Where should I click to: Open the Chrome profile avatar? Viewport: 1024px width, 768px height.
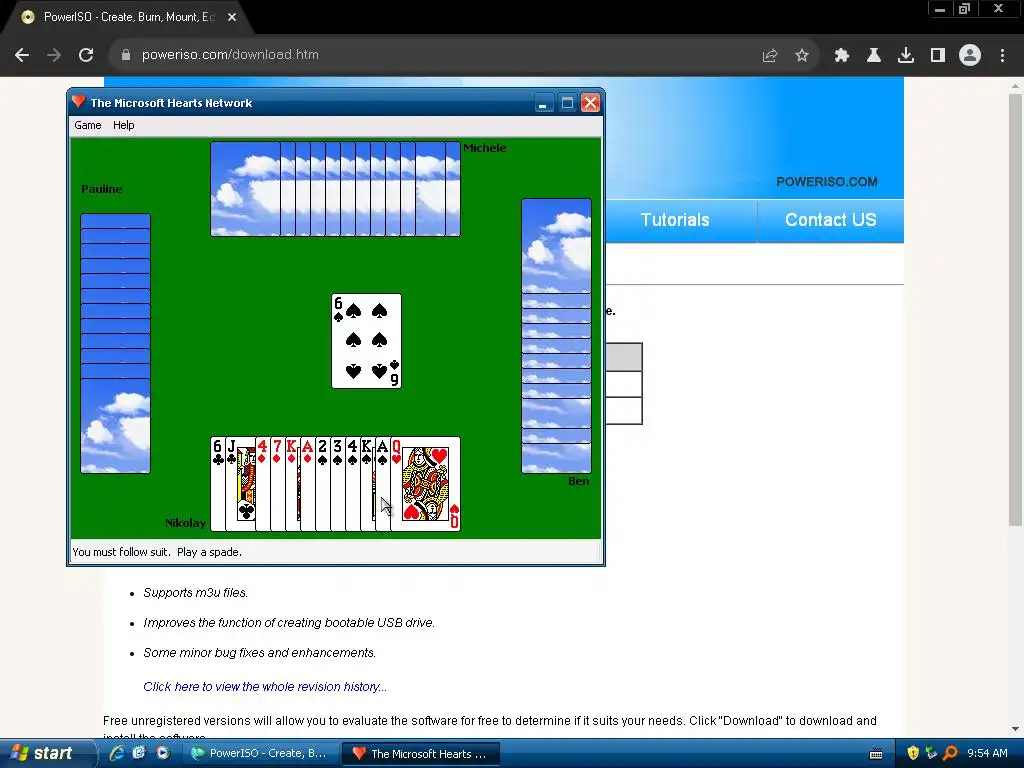click(x=970, y=56)
